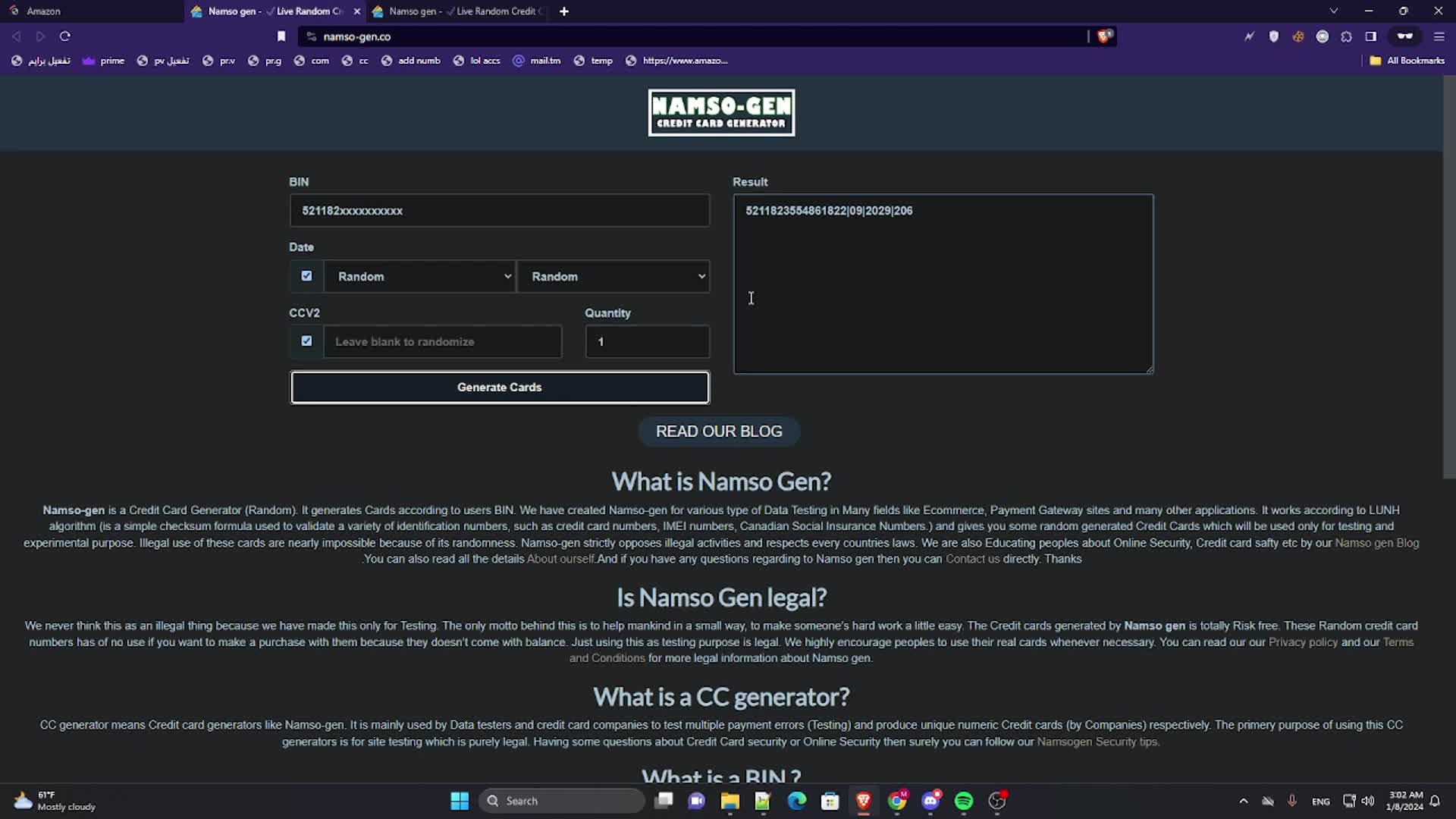Viewport: 1456px width, 819px height.
Task: Open the Date year Random dropdown
Action: click(613, 276)
